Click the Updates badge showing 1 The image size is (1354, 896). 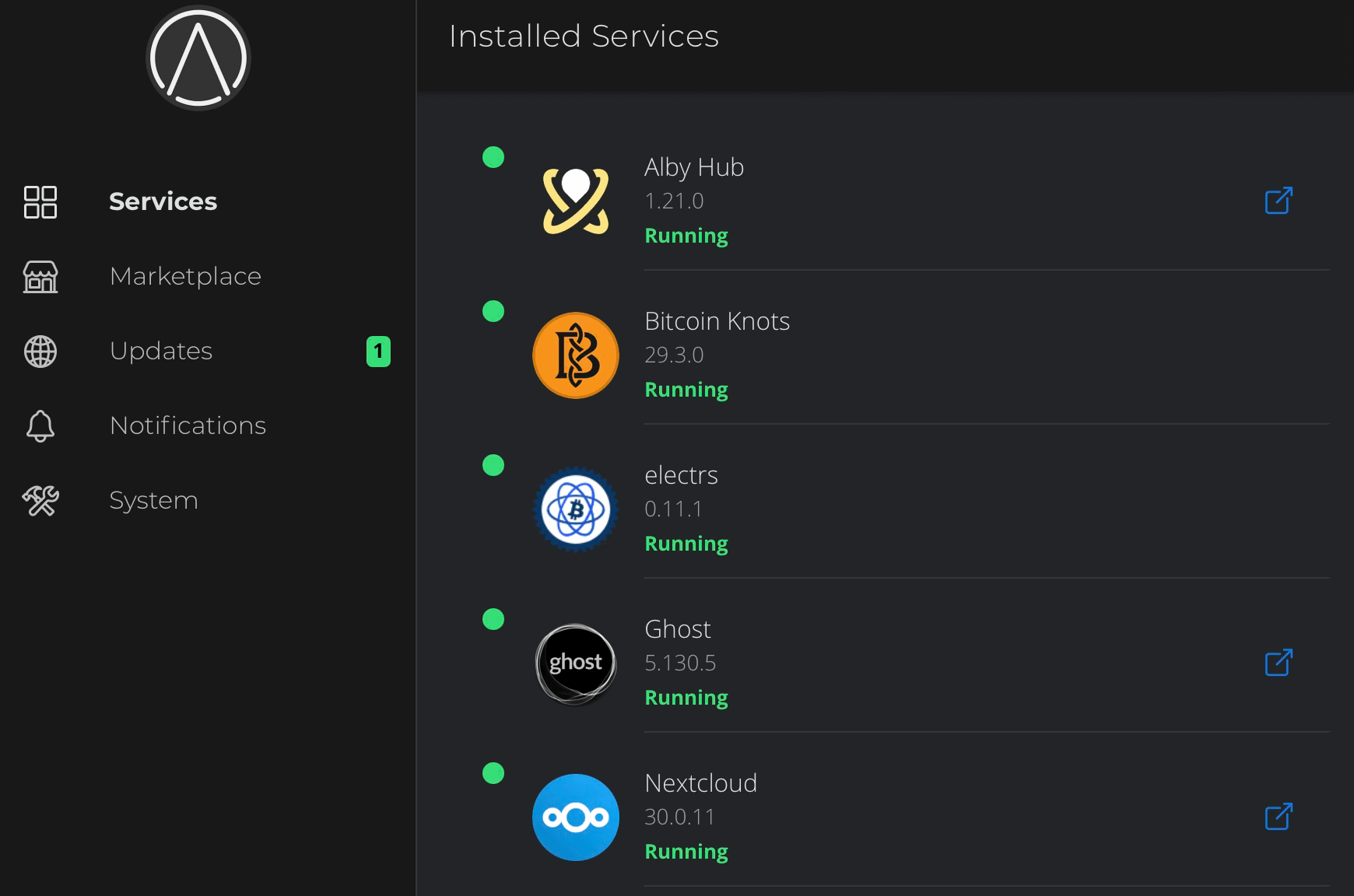[x=378, y=352]
